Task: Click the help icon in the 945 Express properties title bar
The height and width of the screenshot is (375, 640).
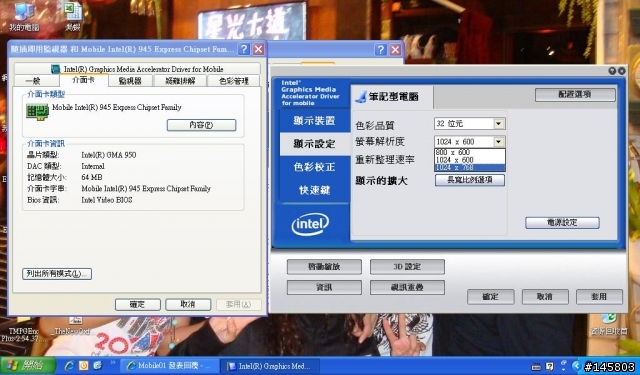Action: click(244, 49)
